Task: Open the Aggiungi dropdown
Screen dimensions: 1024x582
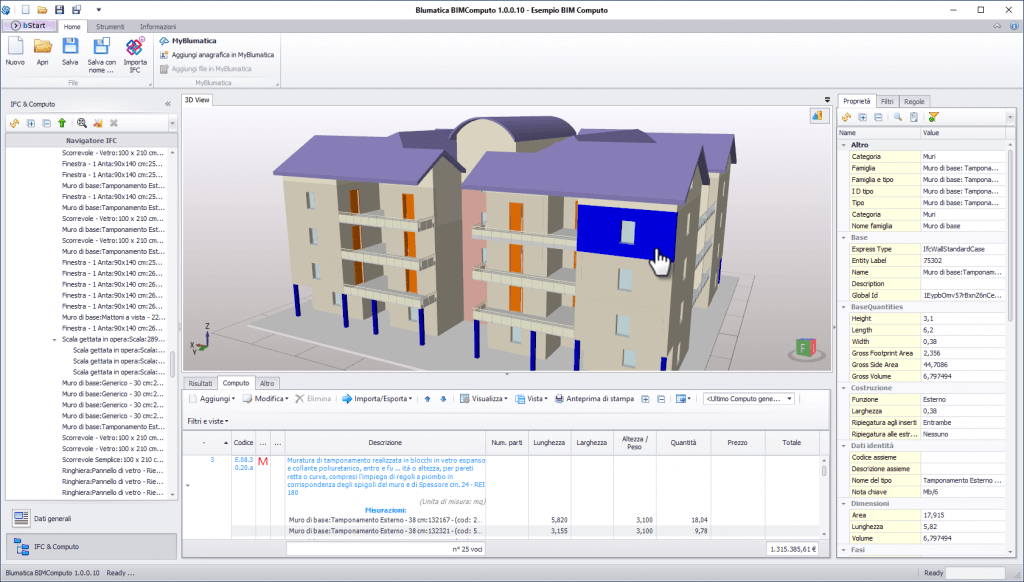Action: point(212,399)
